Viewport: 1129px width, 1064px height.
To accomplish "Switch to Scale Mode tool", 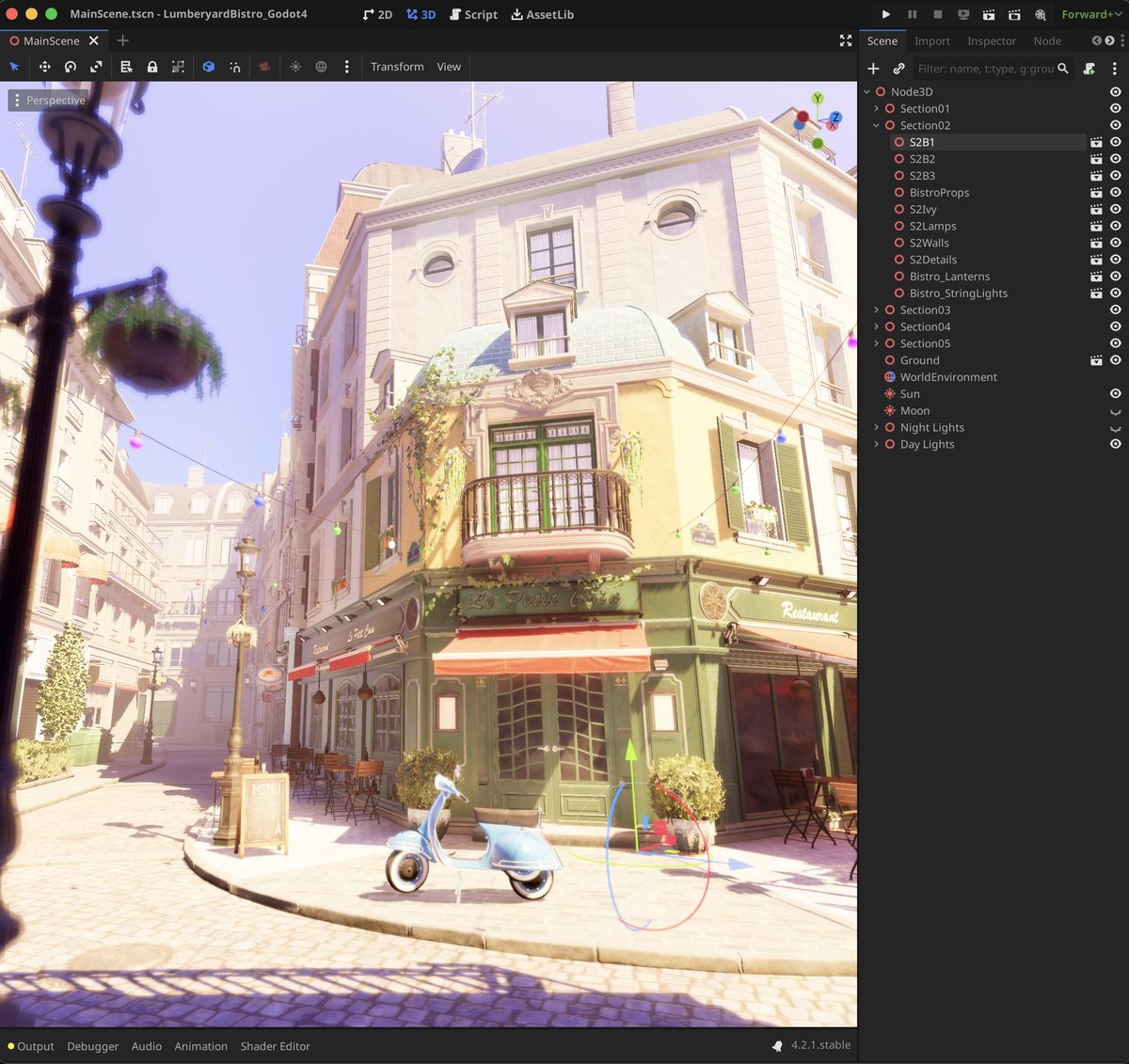I will tap(96, 67).
